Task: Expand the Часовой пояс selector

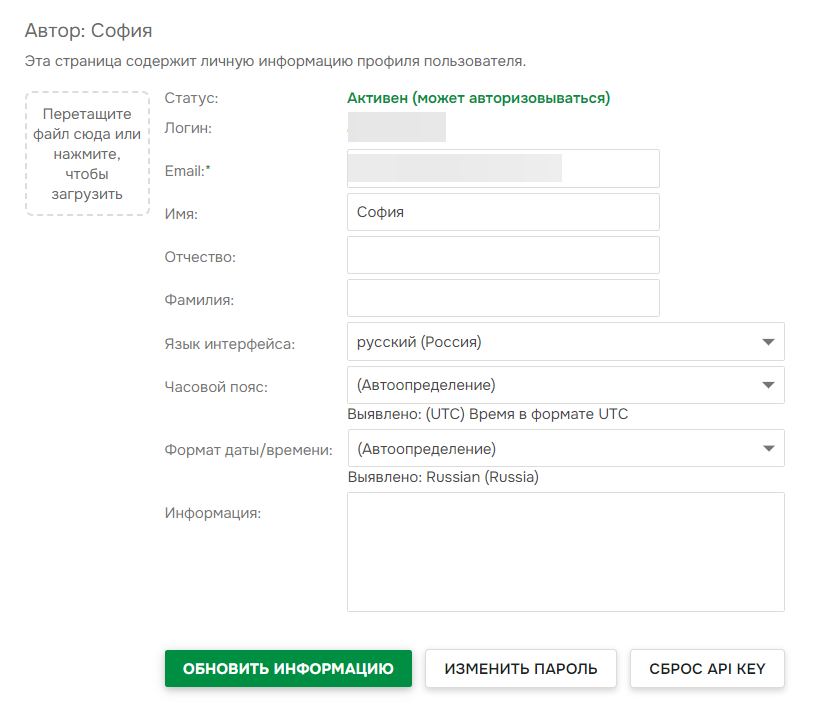Action: [x=565, y=385]
